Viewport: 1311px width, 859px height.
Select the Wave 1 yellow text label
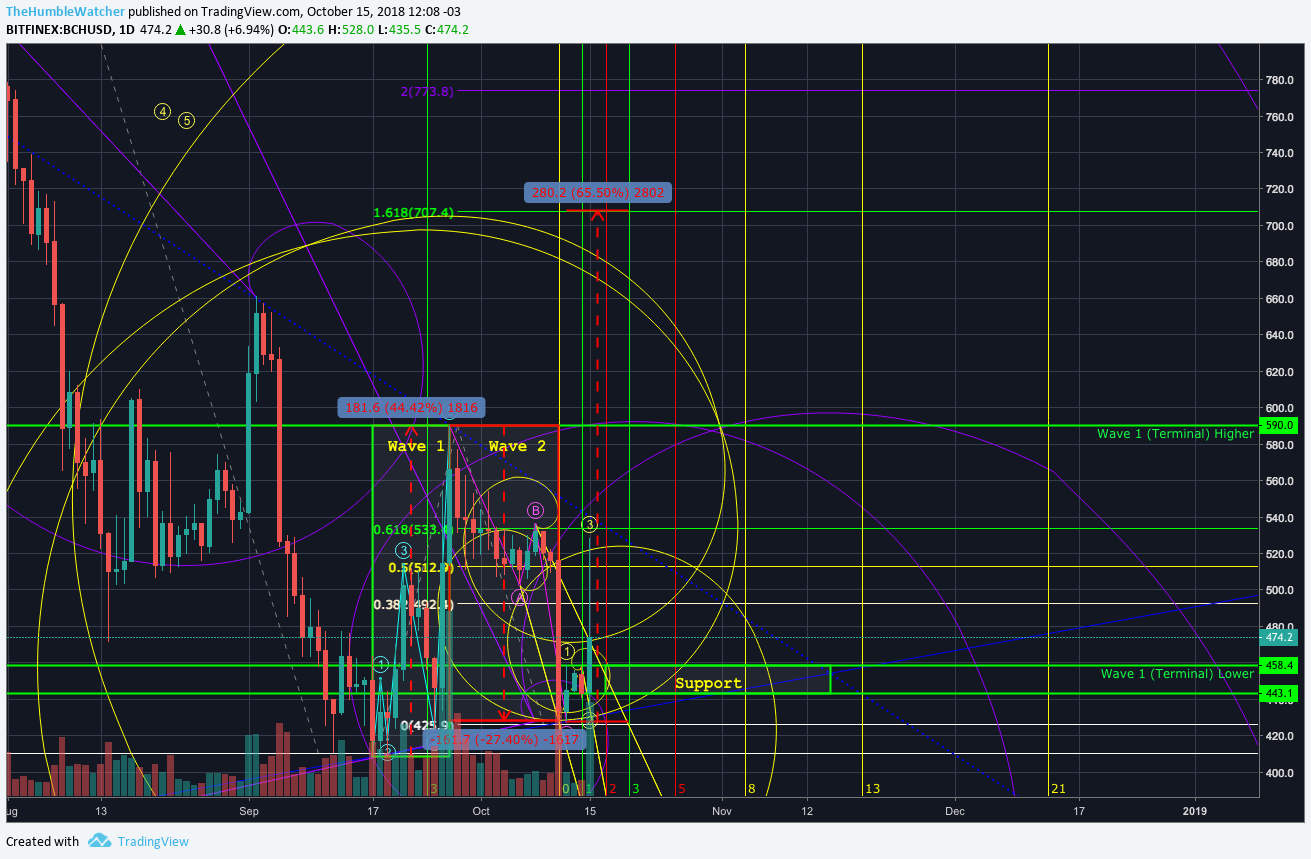point(416,446)
